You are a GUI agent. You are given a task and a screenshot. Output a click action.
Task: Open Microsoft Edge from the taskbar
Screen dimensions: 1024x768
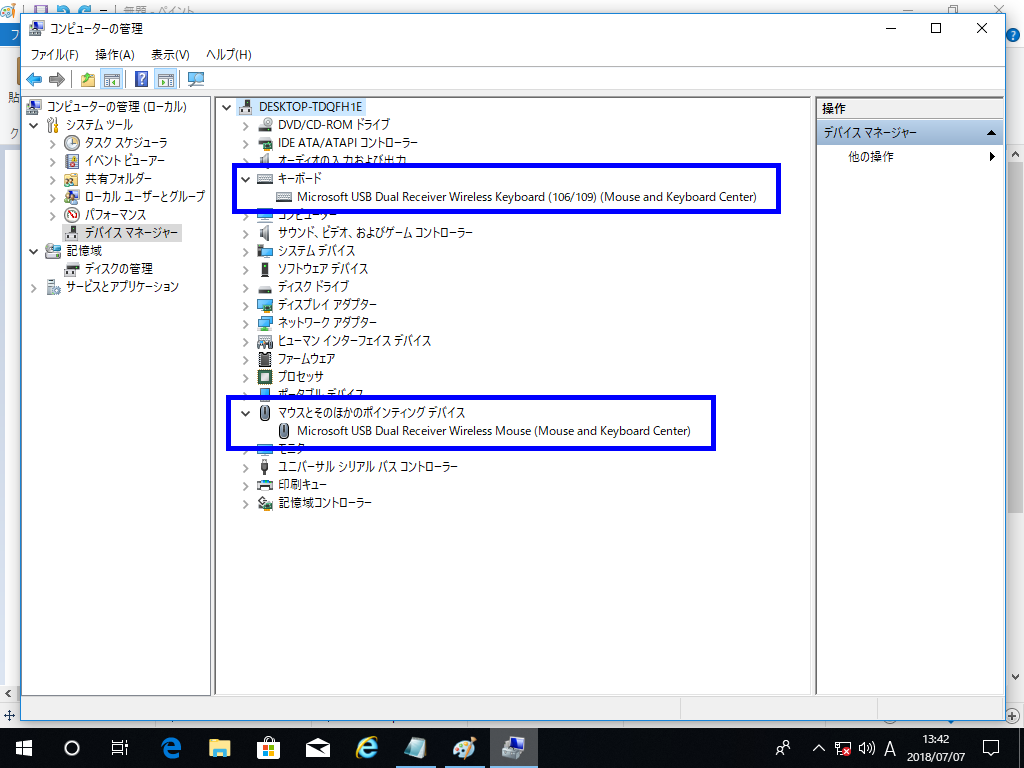171,747
